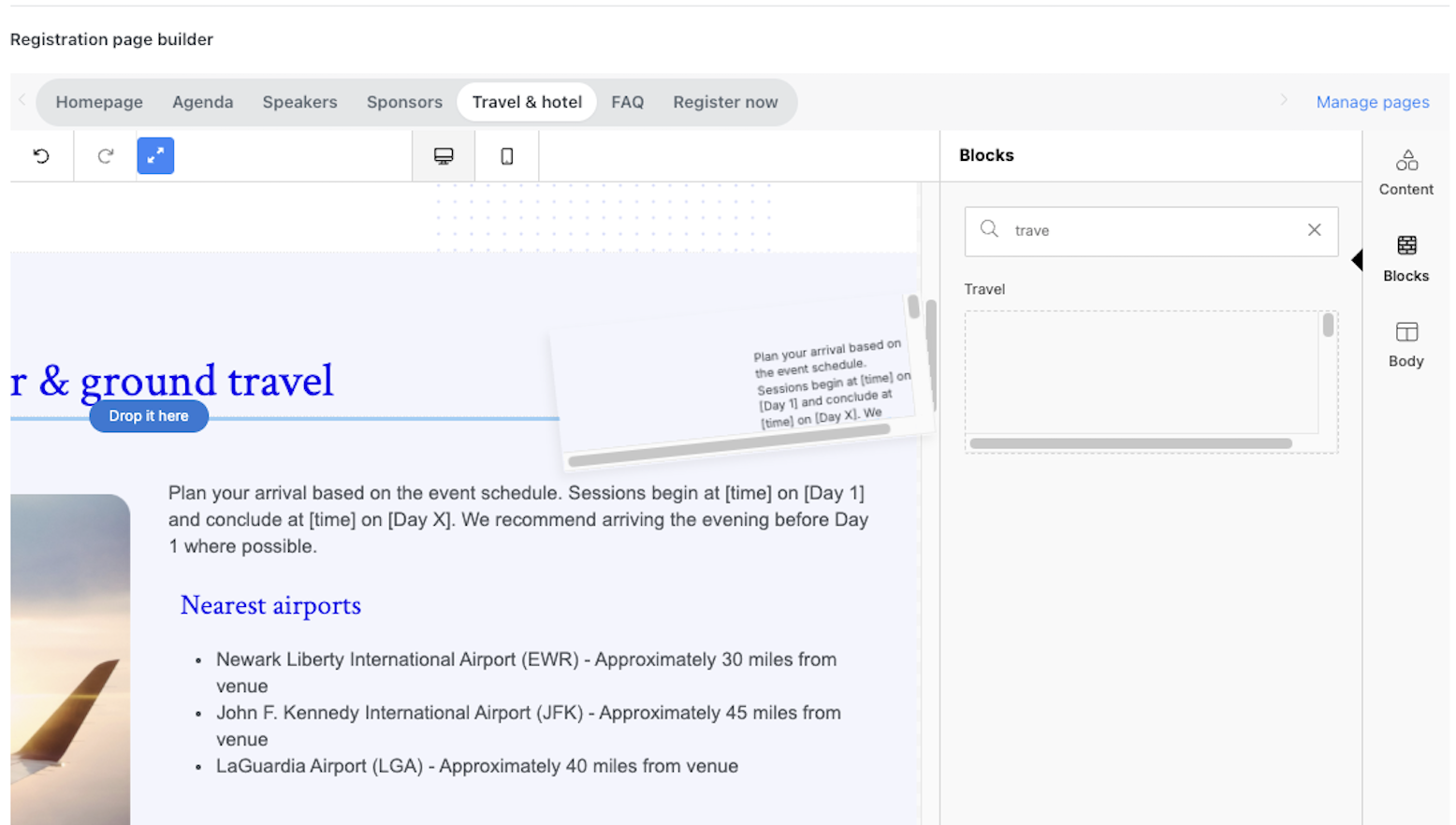This screenshot has height=825, width=1456.
Task: Open the Content panel
Action: (1405, 173)
